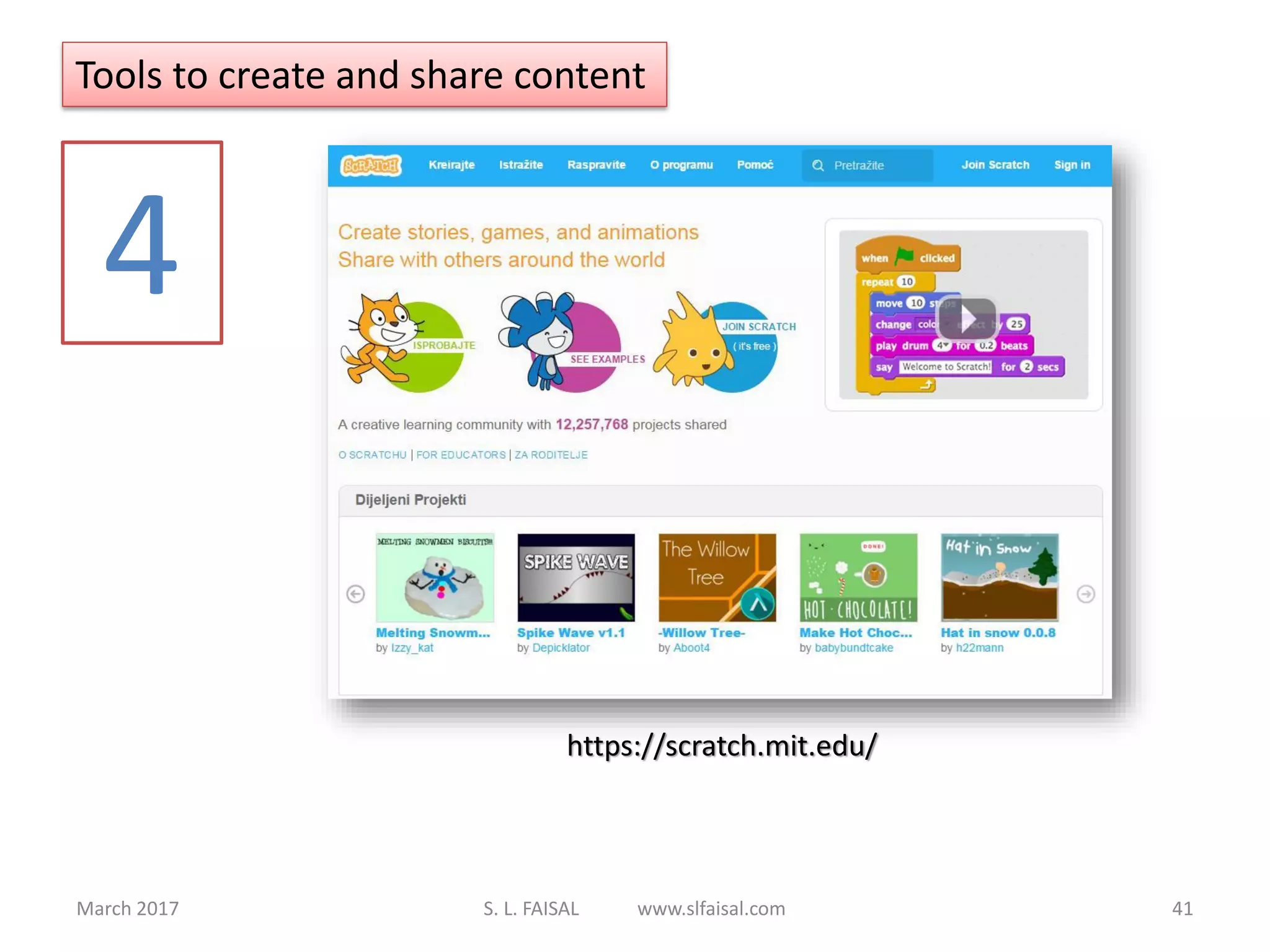This screenshot has width=1270, height=952.
Task: Open the Hot Chocolate thumbnail
Action: coord(858,578)
